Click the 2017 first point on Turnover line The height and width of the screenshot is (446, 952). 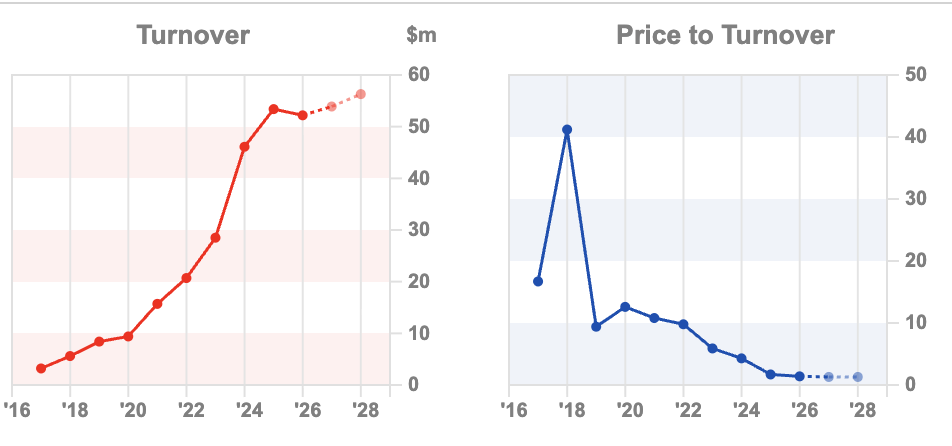(x=41, y=369)
